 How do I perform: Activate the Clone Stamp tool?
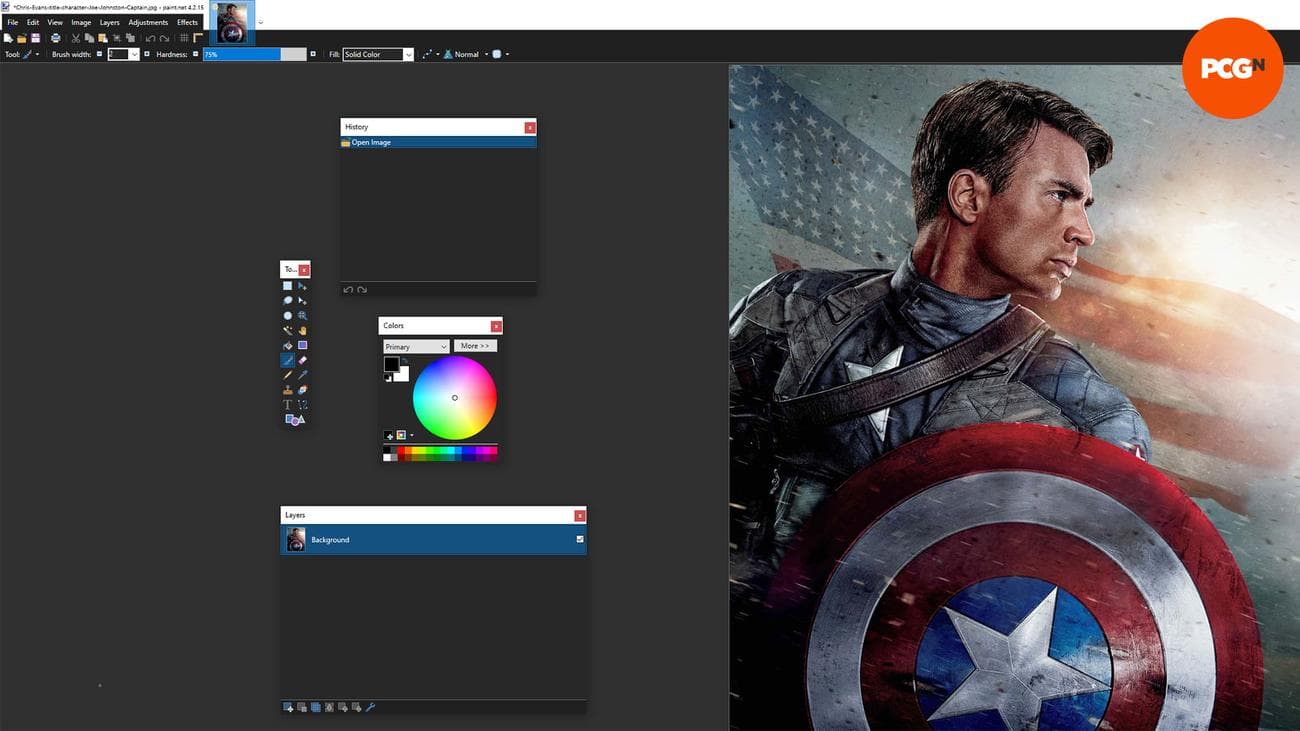point(288,390)
